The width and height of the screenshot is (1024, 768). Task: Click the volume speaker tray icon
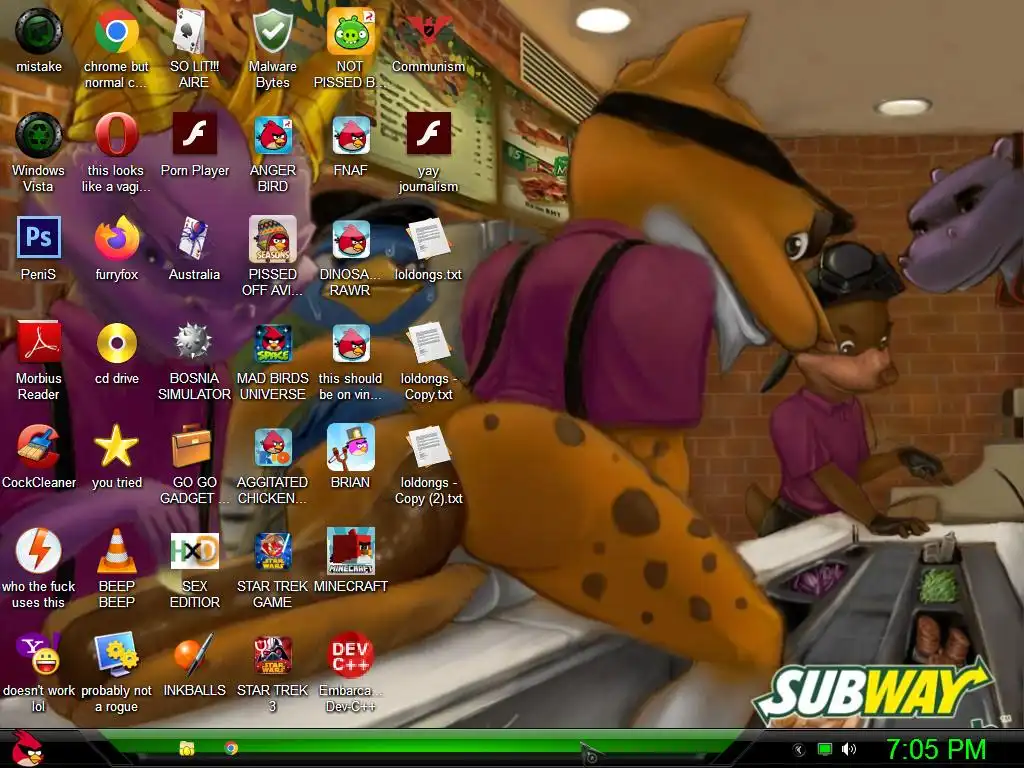[848, 749]
